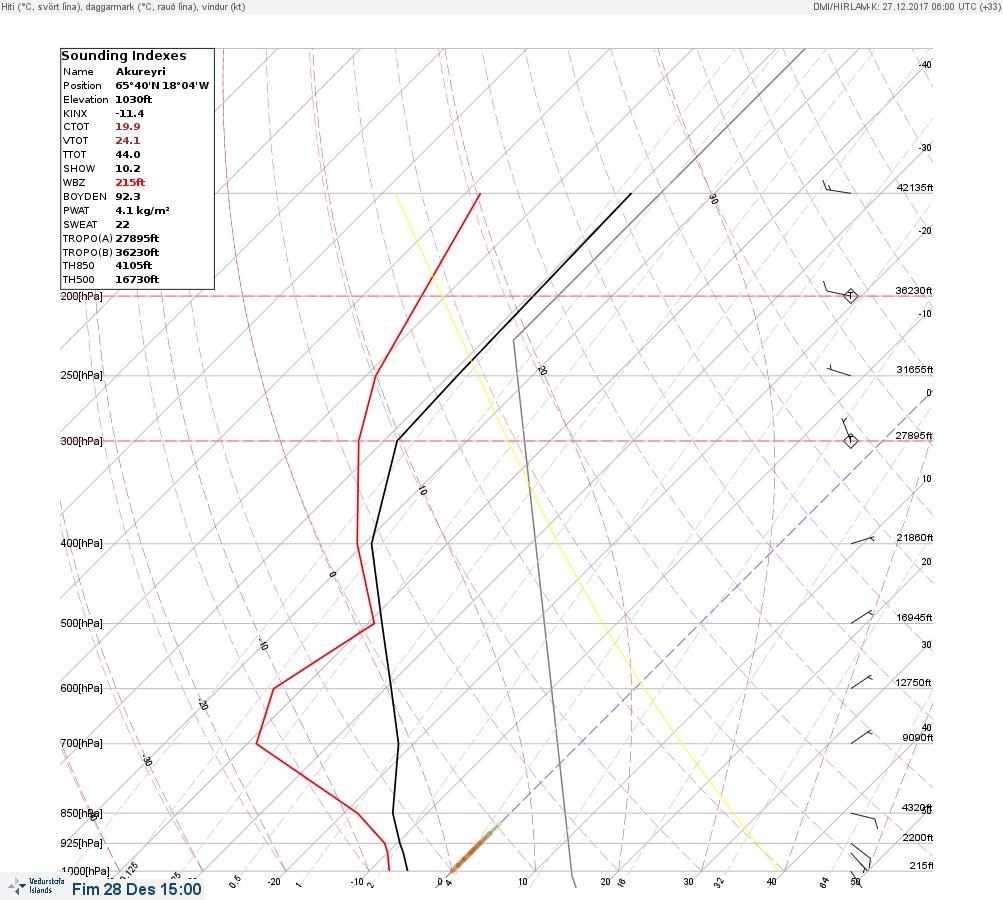Click the 36230ft height label on the right axis
Viewport: 1003px width, 900px height.
point(914,290)
